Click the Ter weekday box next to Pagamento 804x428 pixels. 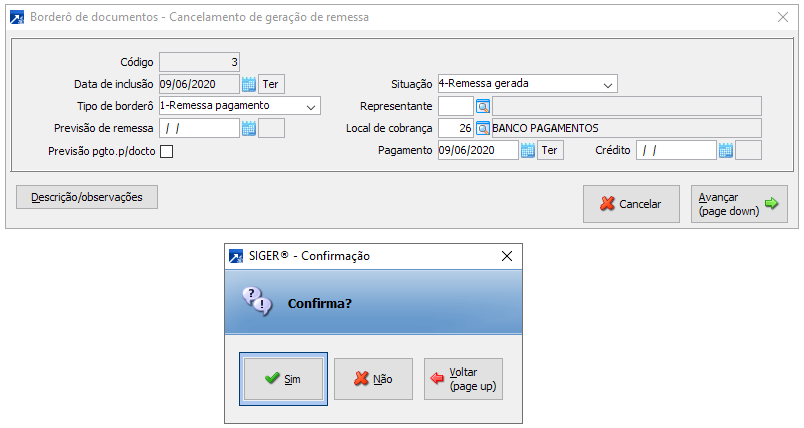pyautogui.click(x=550, y=150)
